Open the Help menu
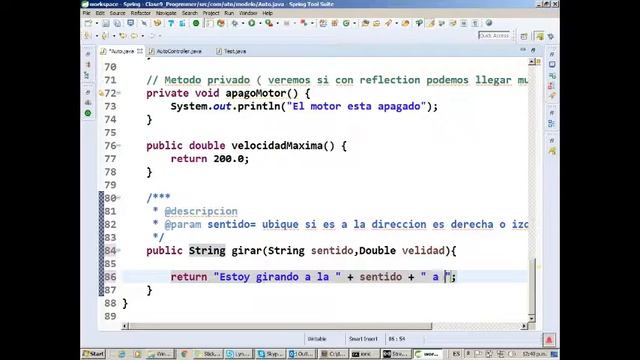Image resolution: width=640 pixels, height=360 pixels. tap(267, 13)
